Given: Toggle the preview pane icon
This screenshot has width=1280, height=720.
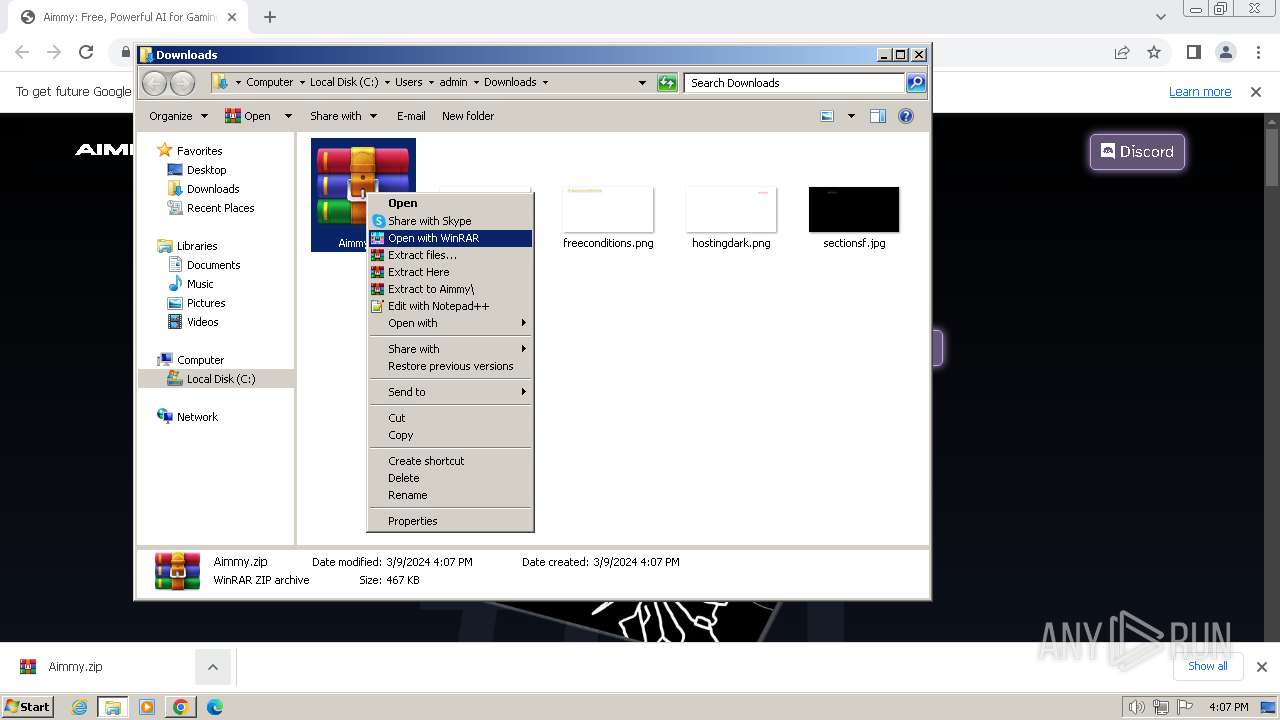Looking at the screenshot, I should [878, 116].
